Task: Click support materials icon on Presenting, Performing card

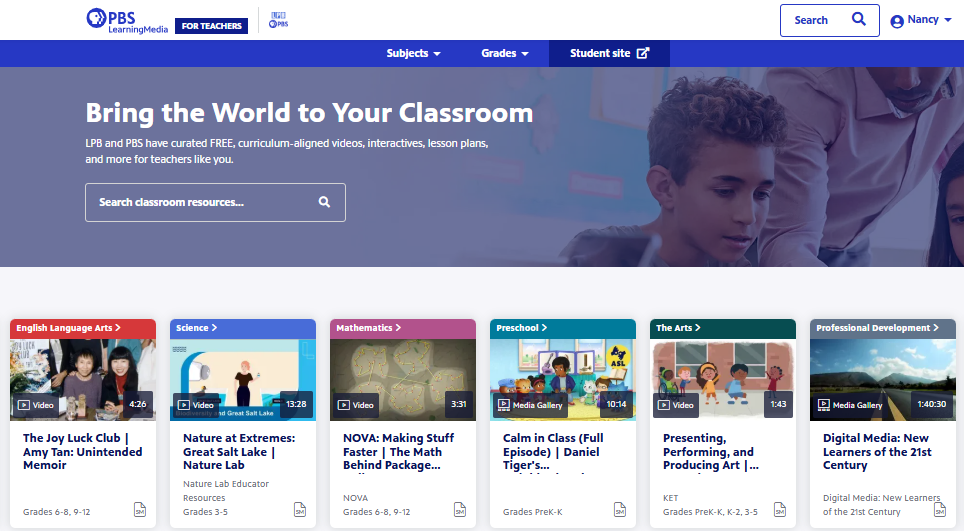Action: click(x=780, y=509)
